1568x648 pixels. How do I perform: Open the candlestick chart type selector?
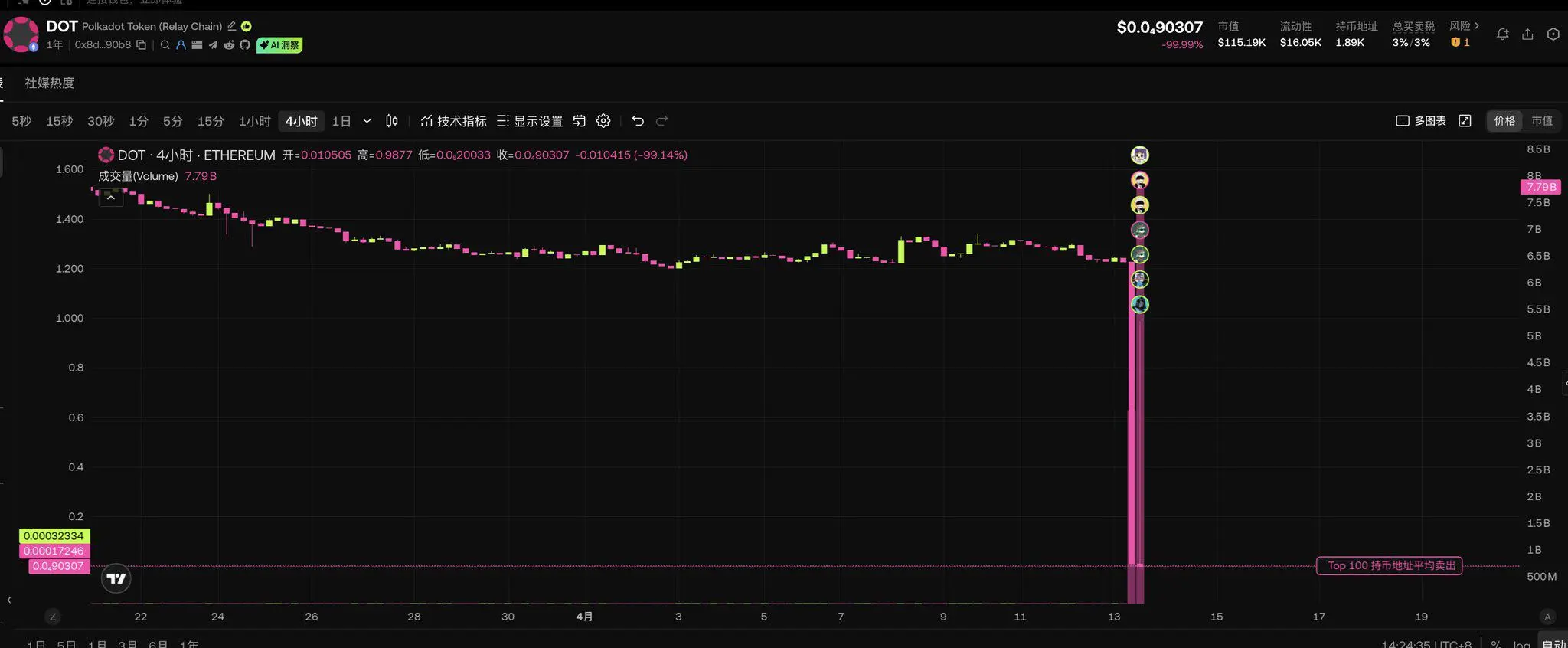coord(392,121)
